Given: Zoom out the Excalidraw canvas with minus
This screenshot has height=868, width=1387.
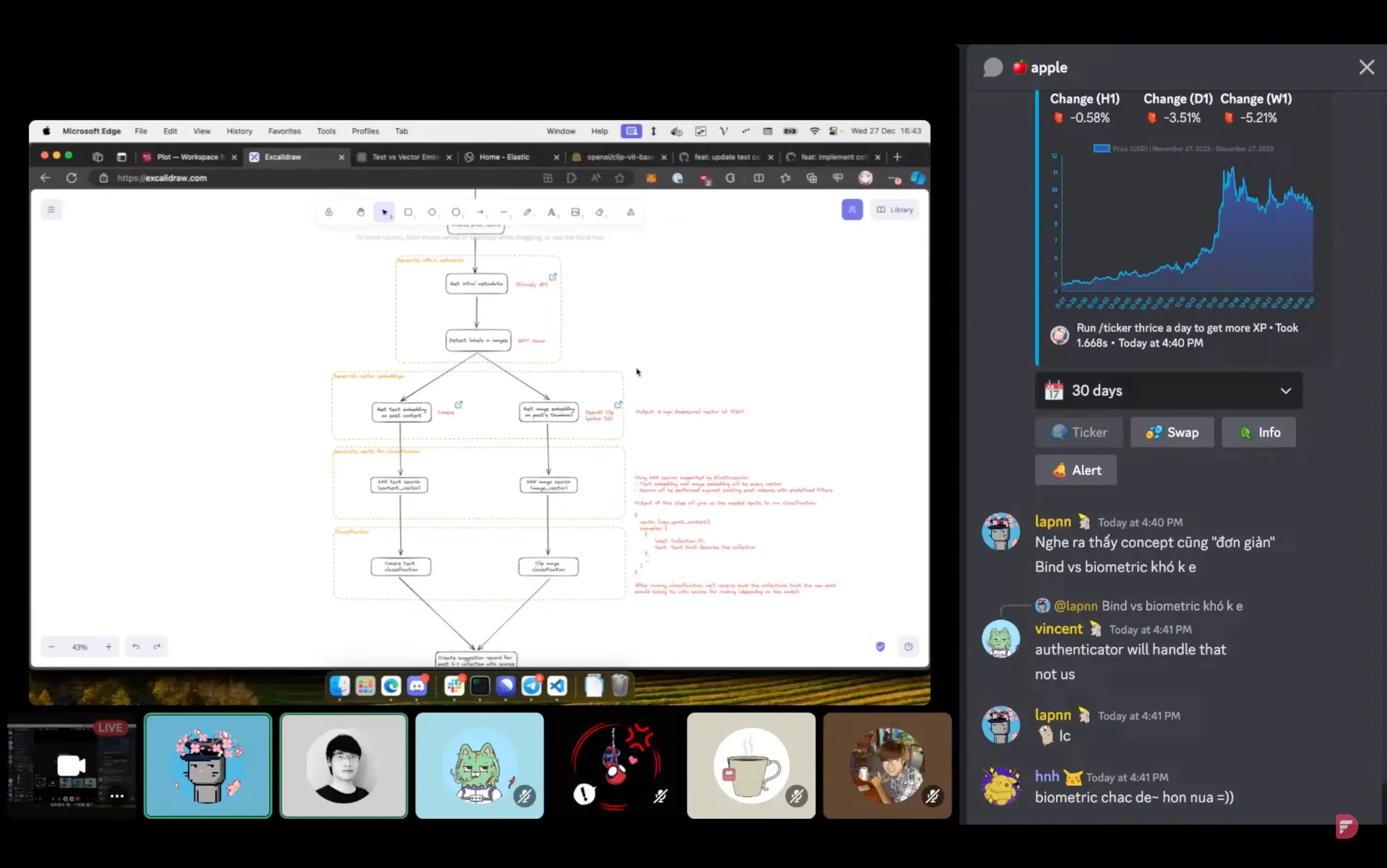Looking at the screenshot, I should (x=51, y=647).
